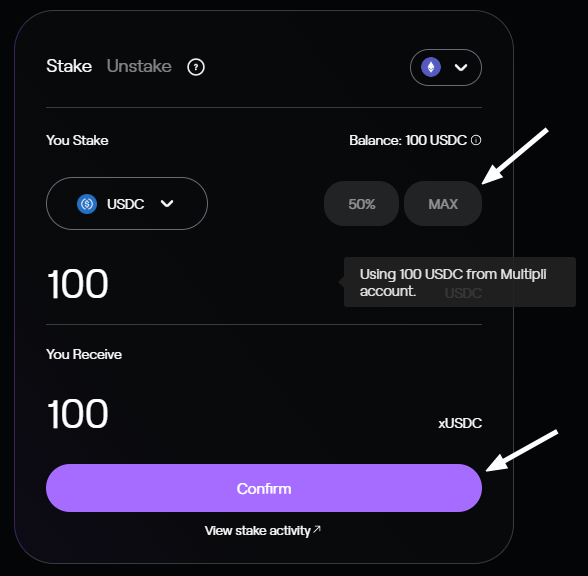Click the You Receive 100 amount
The width and height of the screenshot is (588, 576).
pyautogui.click(x=78, y=414)
